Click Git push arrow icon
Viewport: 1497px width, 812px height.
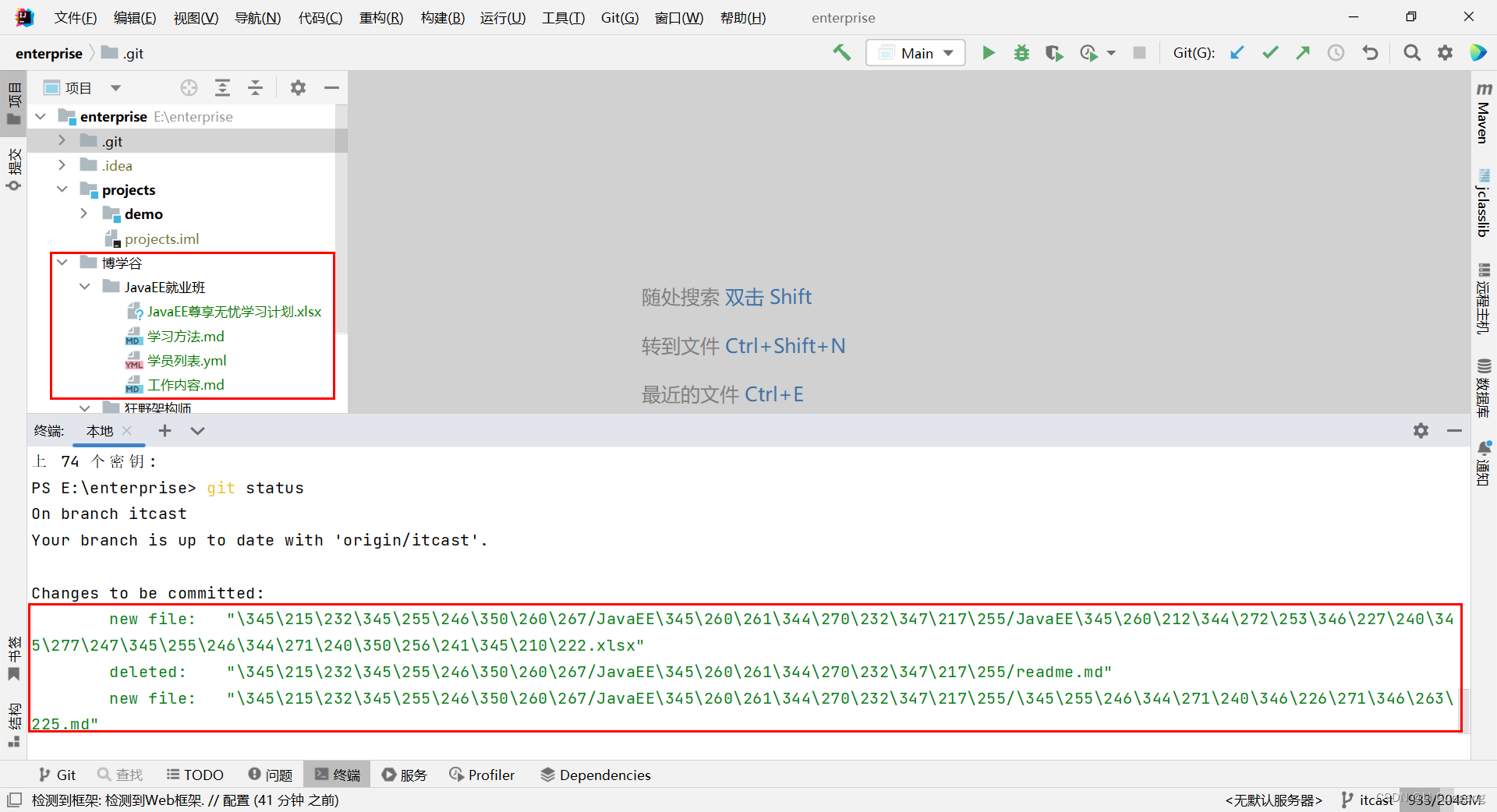coord(1303,53)
